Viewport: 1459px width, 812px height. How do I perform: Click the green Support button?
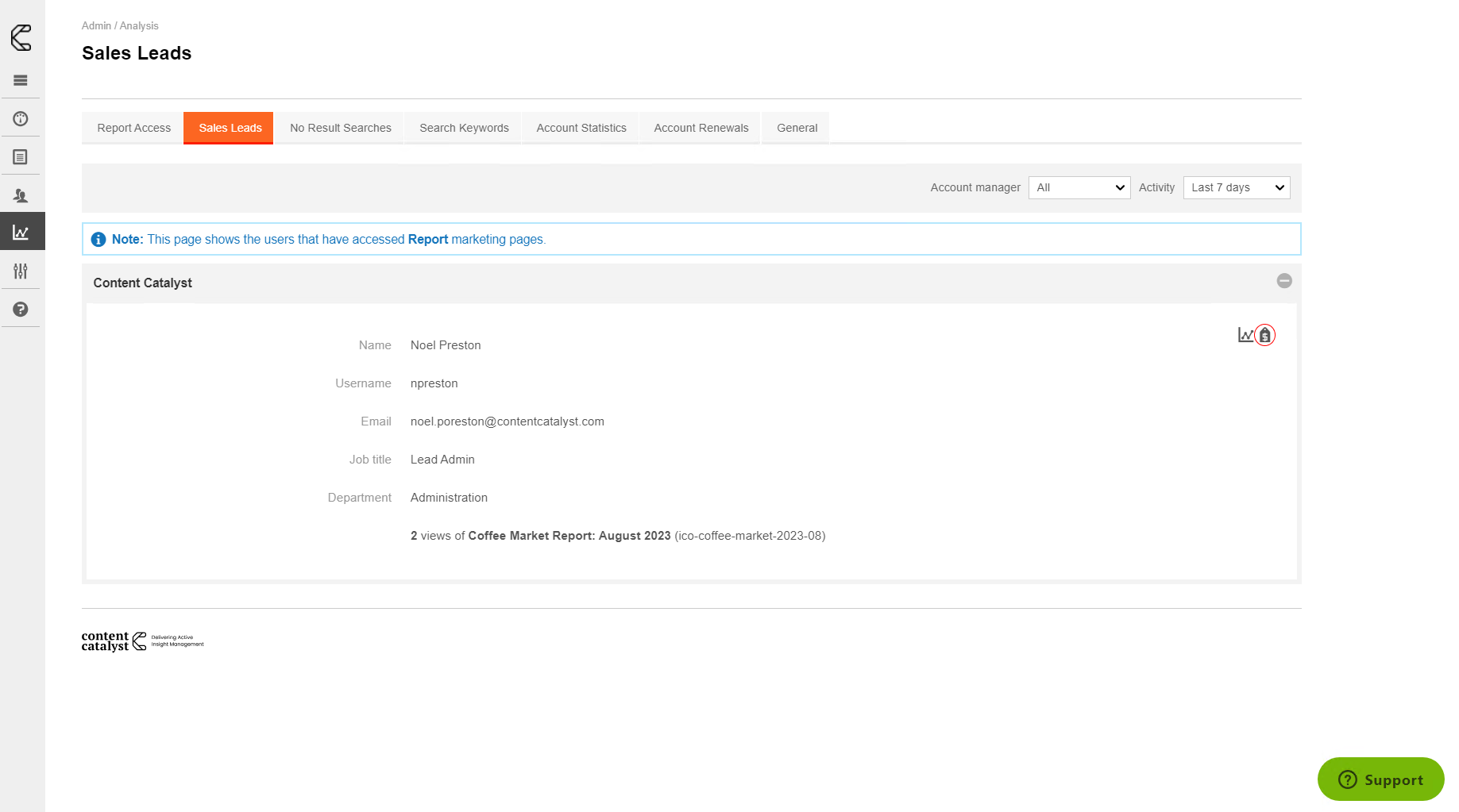[1380, 779]
